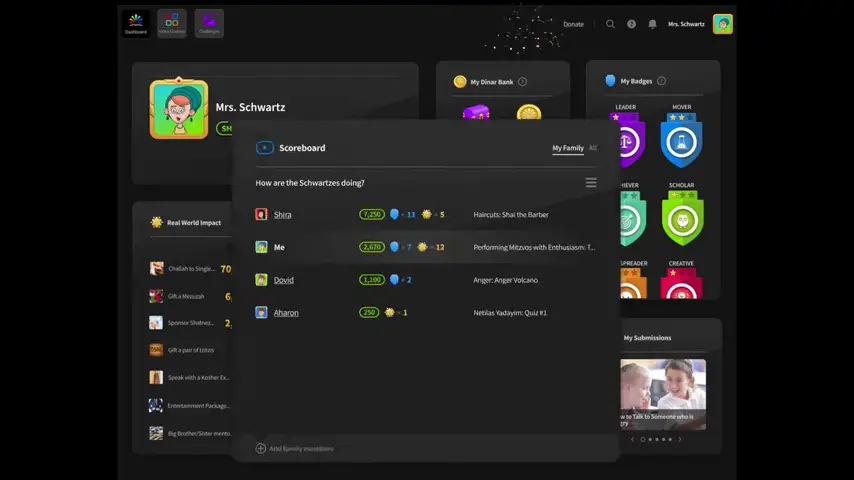The width and height of the screenshot is (854, 480).
Task: Select 'Speak with a Kosher Ex...' item
Action: [190, 378]
